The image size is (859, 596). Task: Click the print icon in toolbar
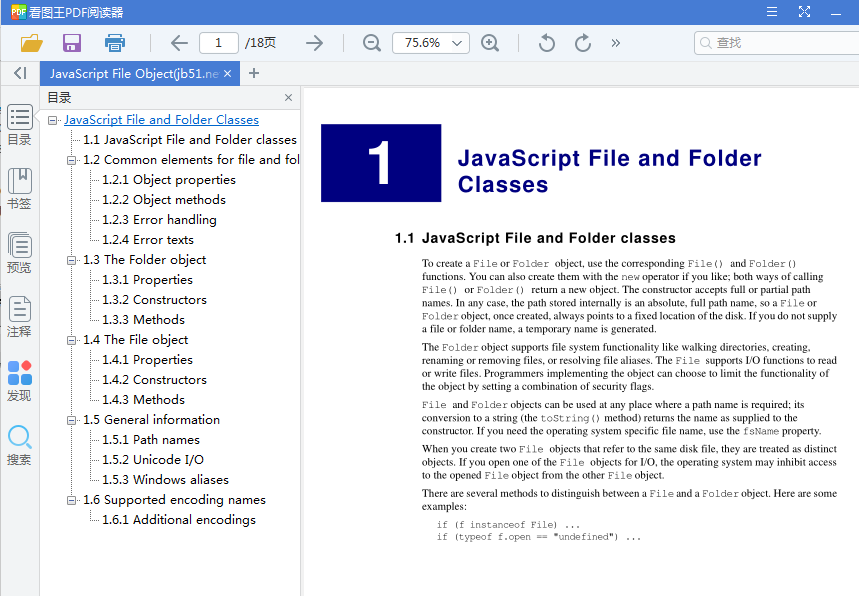(115, 43)
